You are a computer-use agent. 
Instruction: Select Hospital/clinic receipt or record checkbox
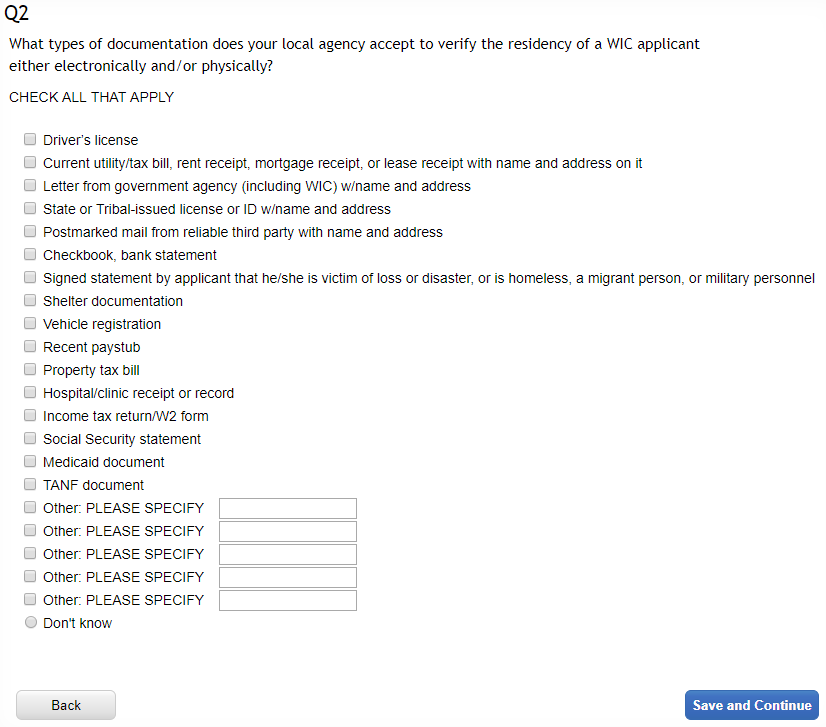click(30, 393)
